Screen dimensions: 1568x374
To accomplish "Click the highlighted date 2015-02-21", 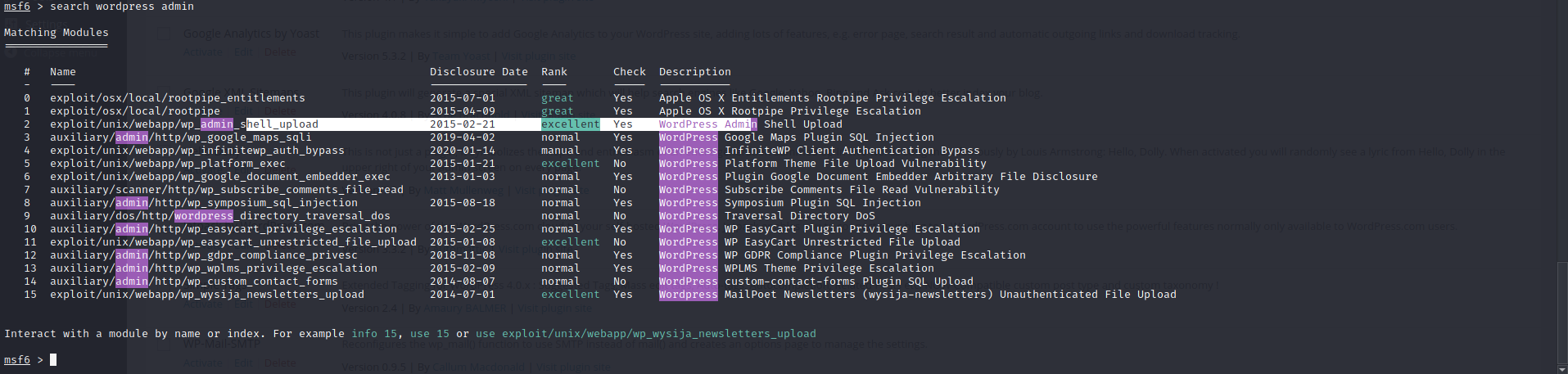I will (463, 124).
